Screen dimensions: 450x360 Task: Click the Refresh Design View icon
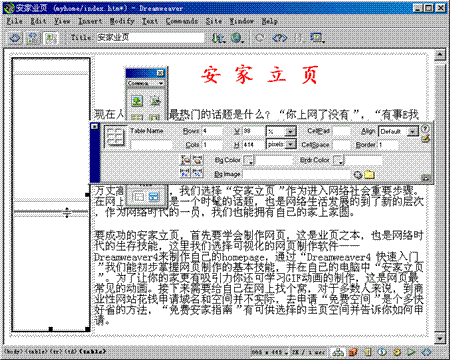pyautogui.click(x=259, y=38)
